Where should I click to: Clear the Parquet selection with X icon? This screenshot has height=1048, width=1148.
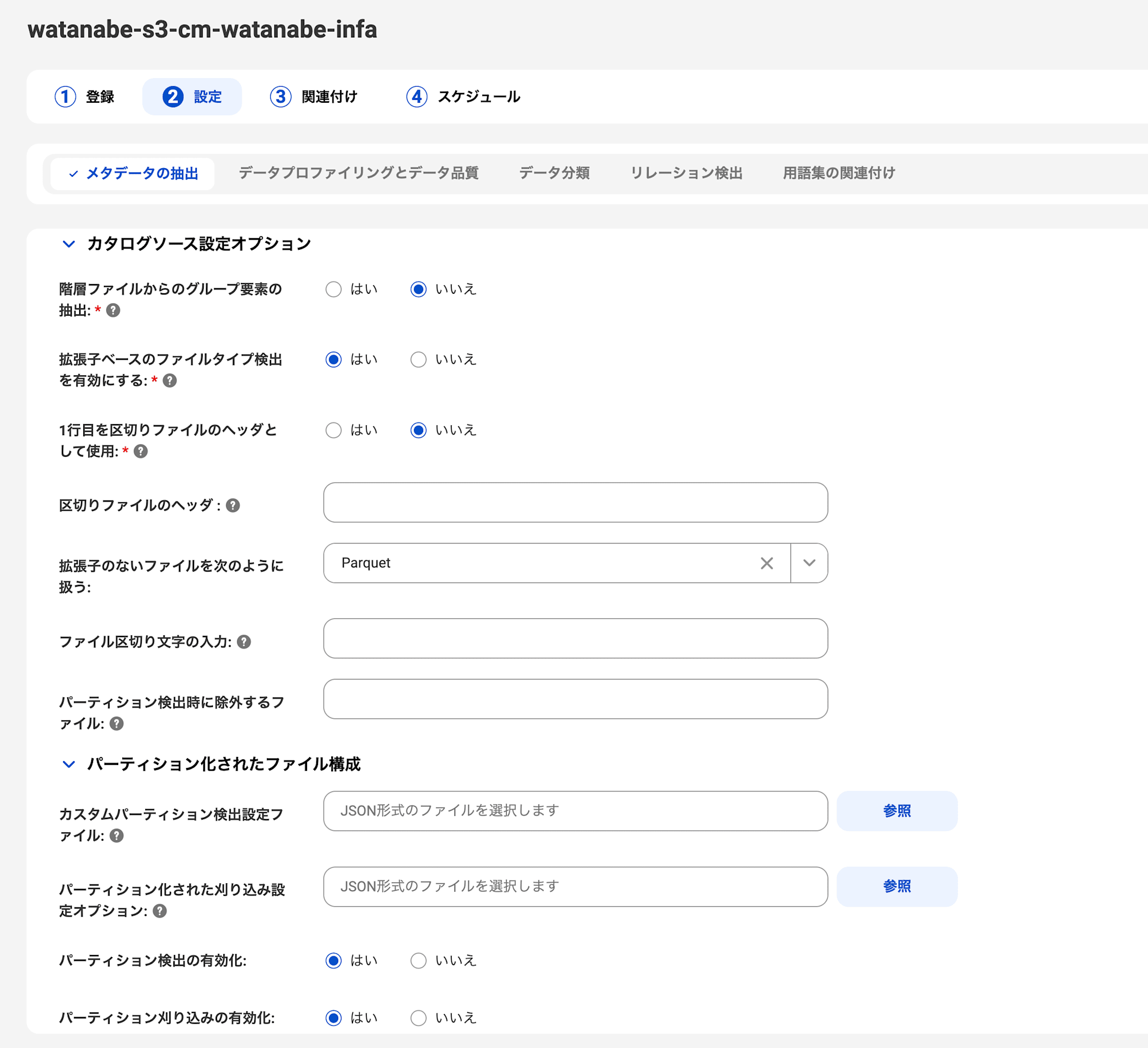767,563
